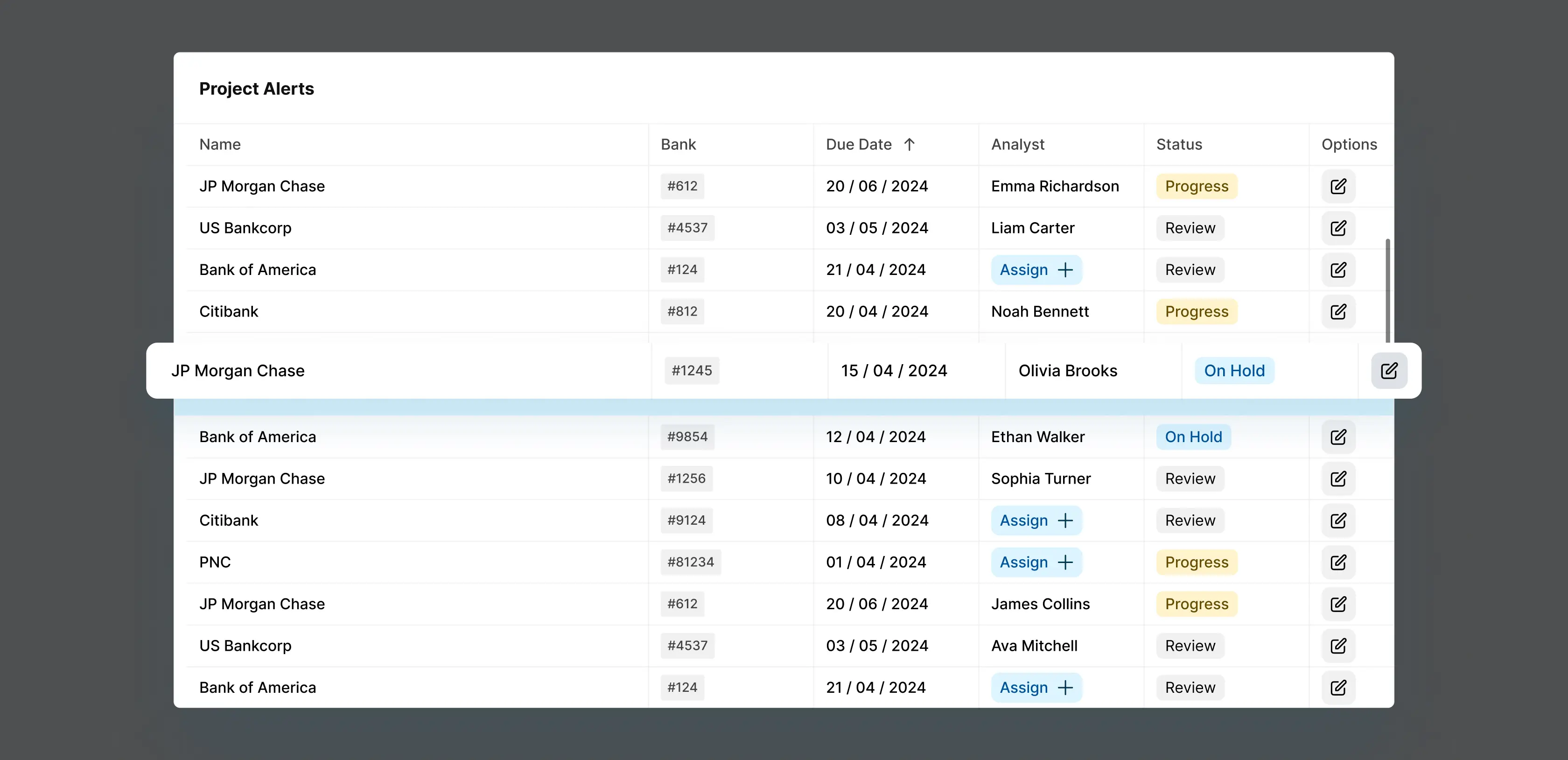Click due date 01 / 04 / 2024

[876, 563]
